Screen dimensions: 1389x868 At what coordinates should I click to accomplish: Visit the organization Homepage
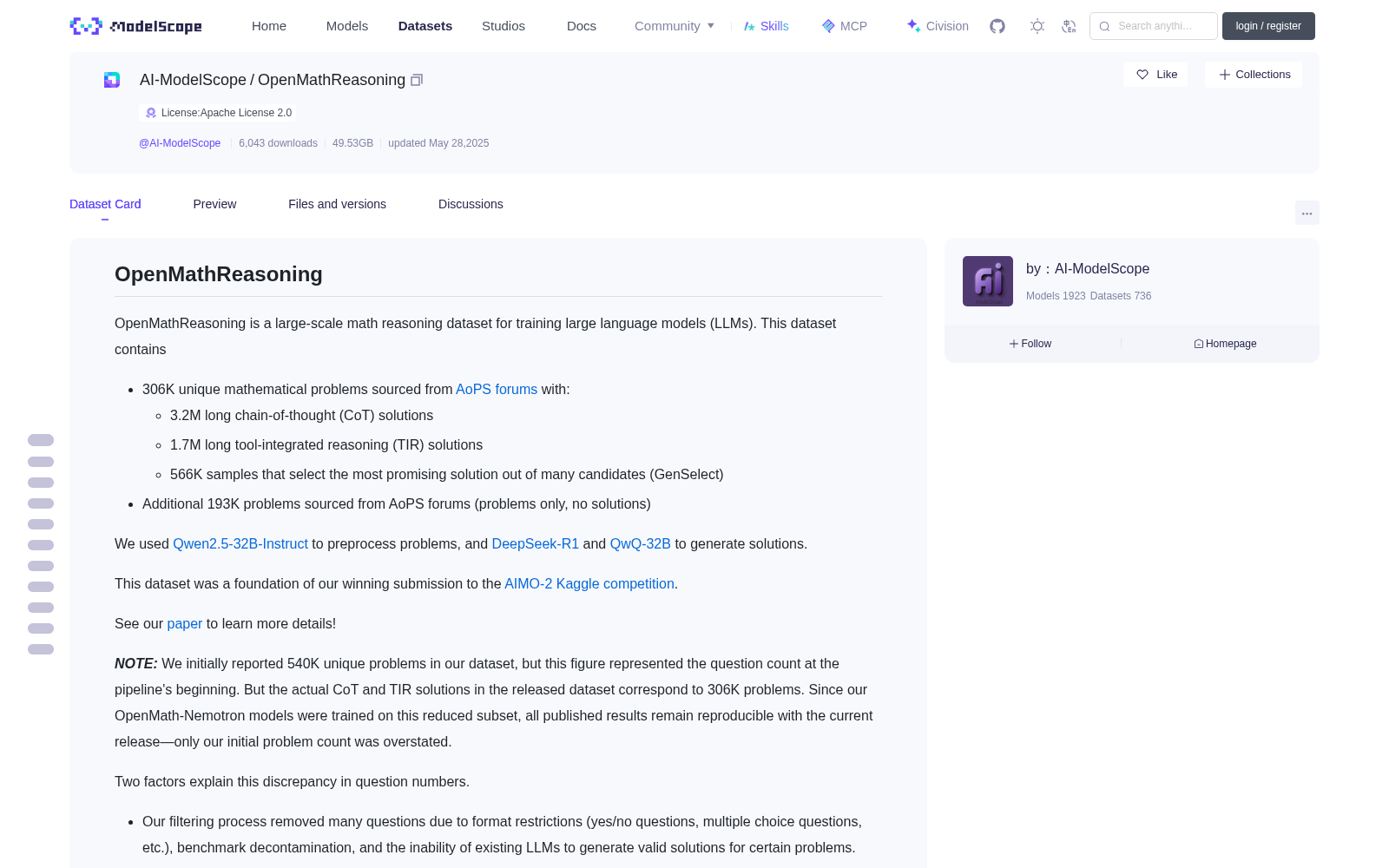point(1225,344)
